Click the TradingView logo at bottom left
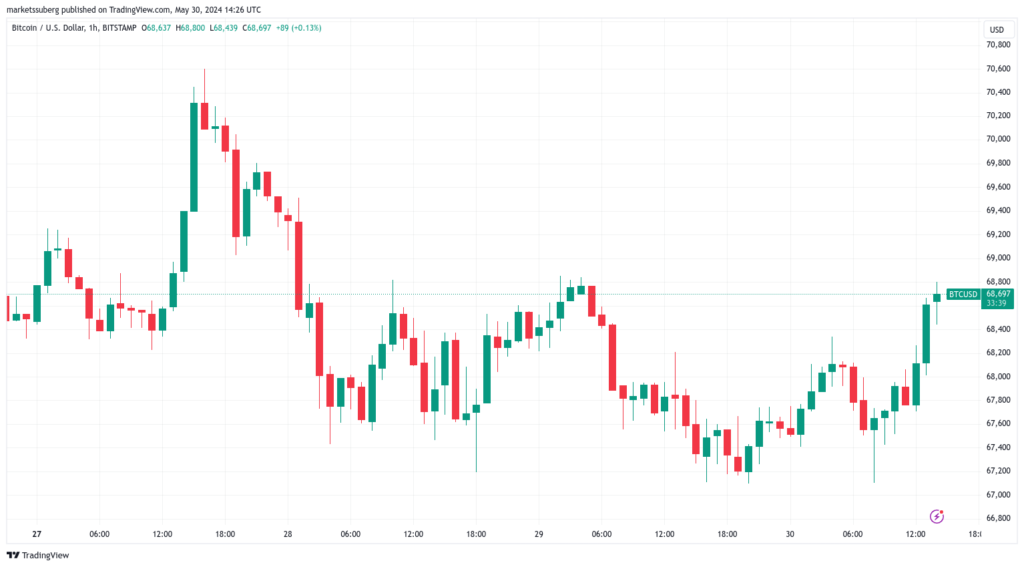This screenshot has height=567, width=1024. pos(38,555)
